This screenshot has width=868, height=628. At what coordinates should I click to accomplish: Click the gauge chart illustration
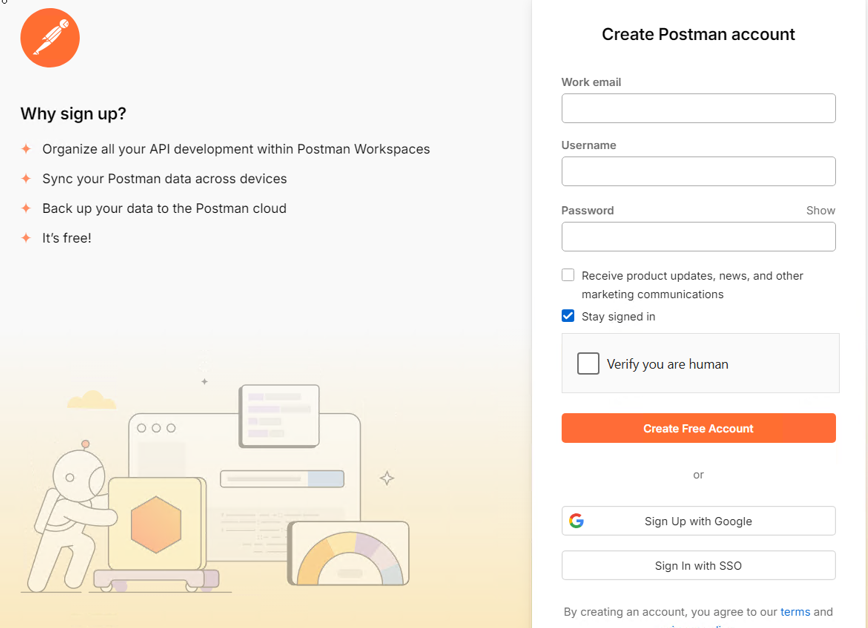point(349,554)
